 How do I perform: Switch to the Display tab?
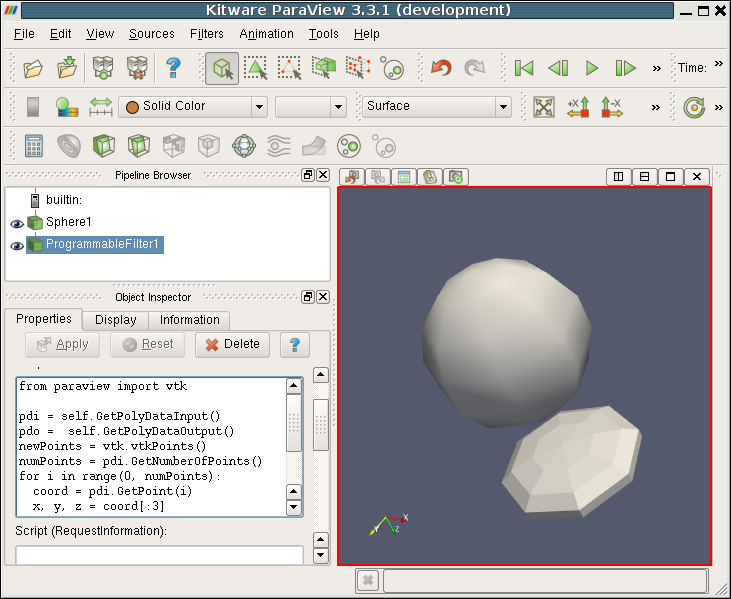116,320
